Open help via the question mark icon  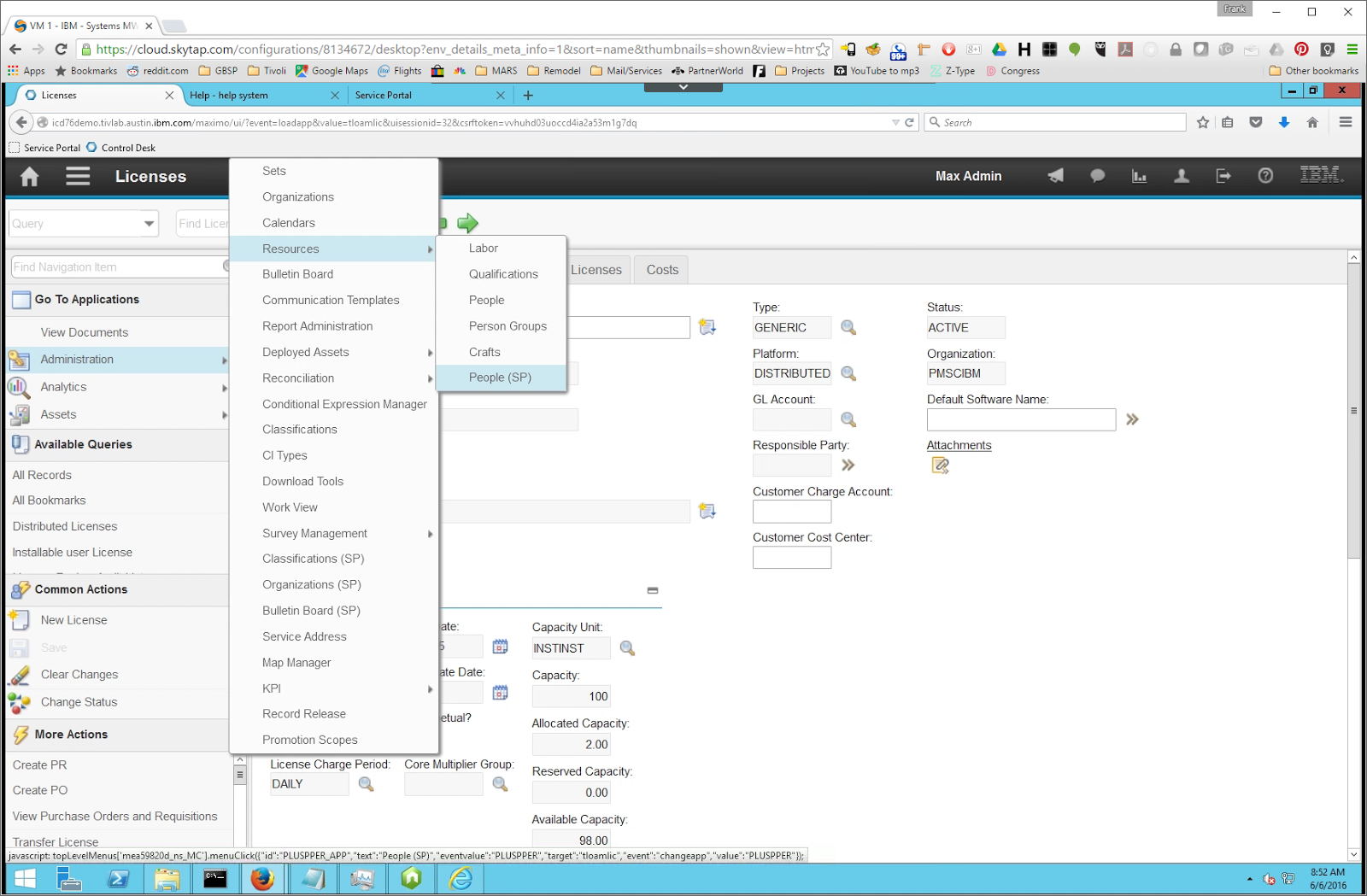pyautogui.click(x=1265, y=176)
